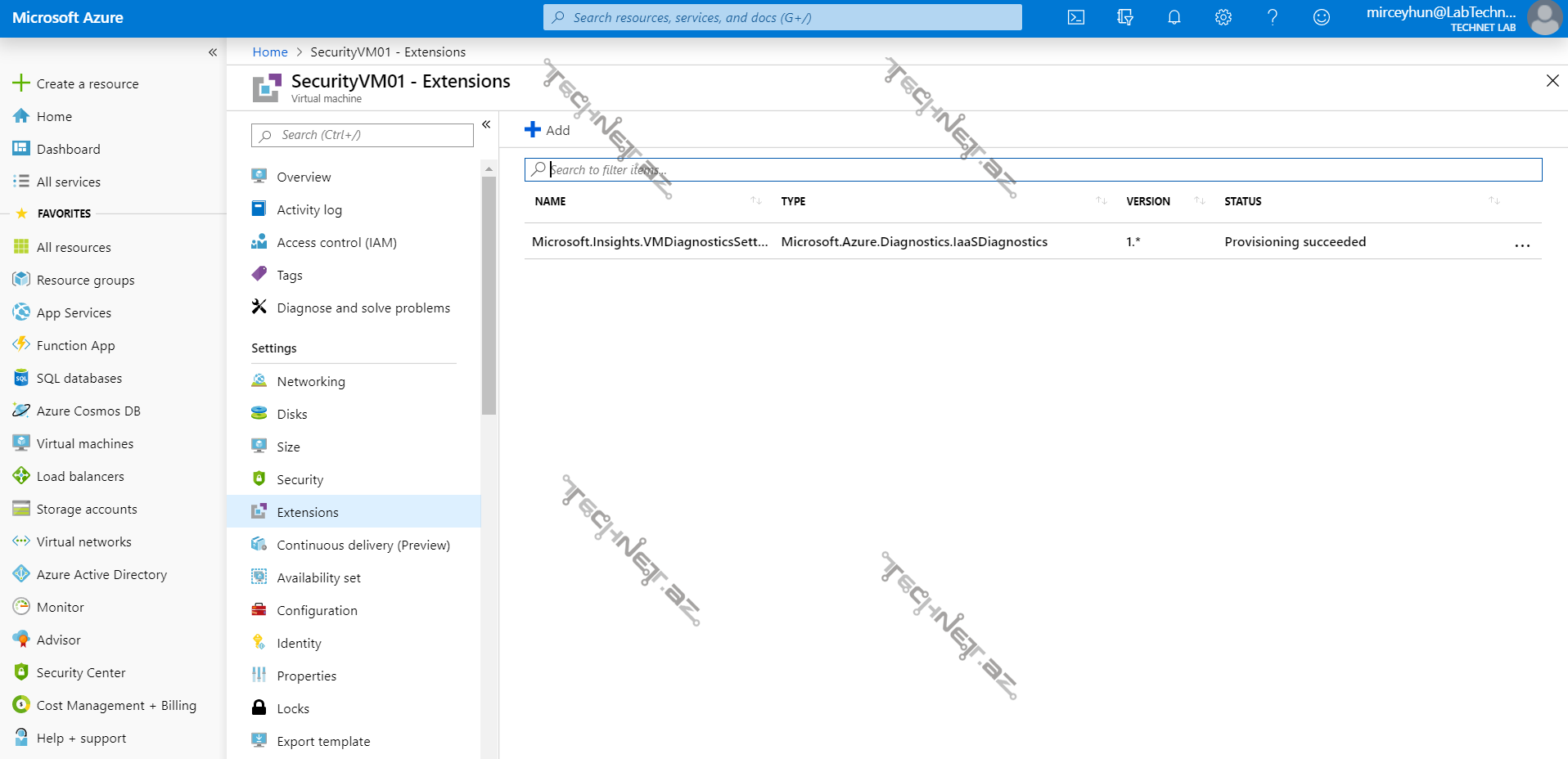Open Cloud Shell from the top bar
1568x759 pixels.
(1075, 17)
